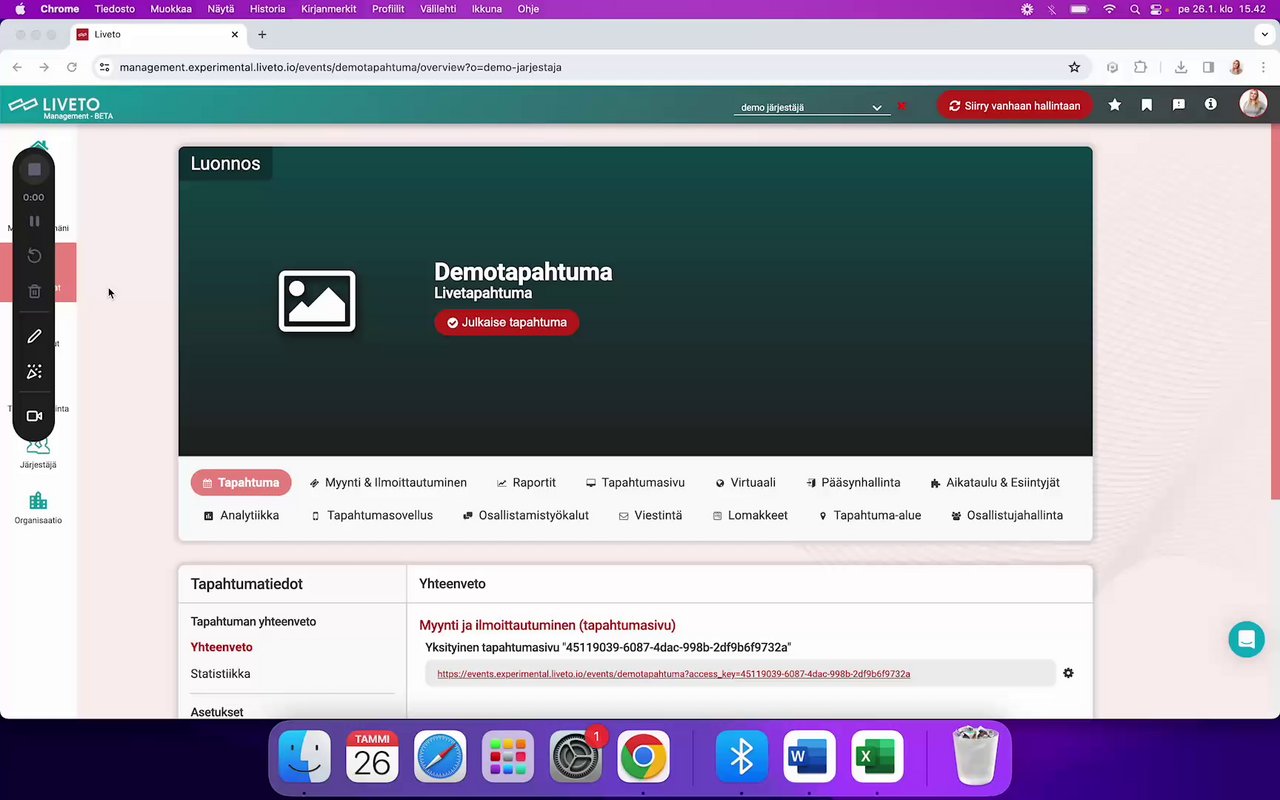The width and height of the screenshot is (1280, 800).
Task: Open the user profile avatar in the Liveto header
Action: coord(1253,103)
